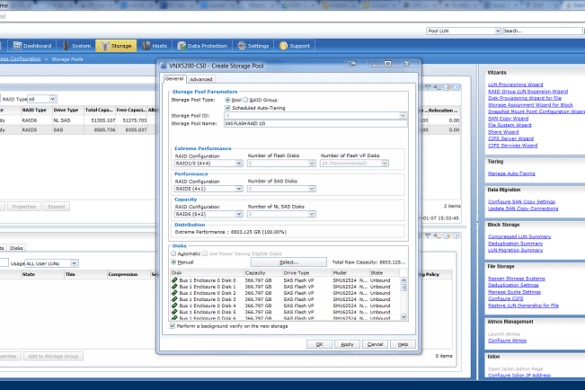Screen dimensions: 585x390
Task: Open the Storage menu
Action: point(116,46)
